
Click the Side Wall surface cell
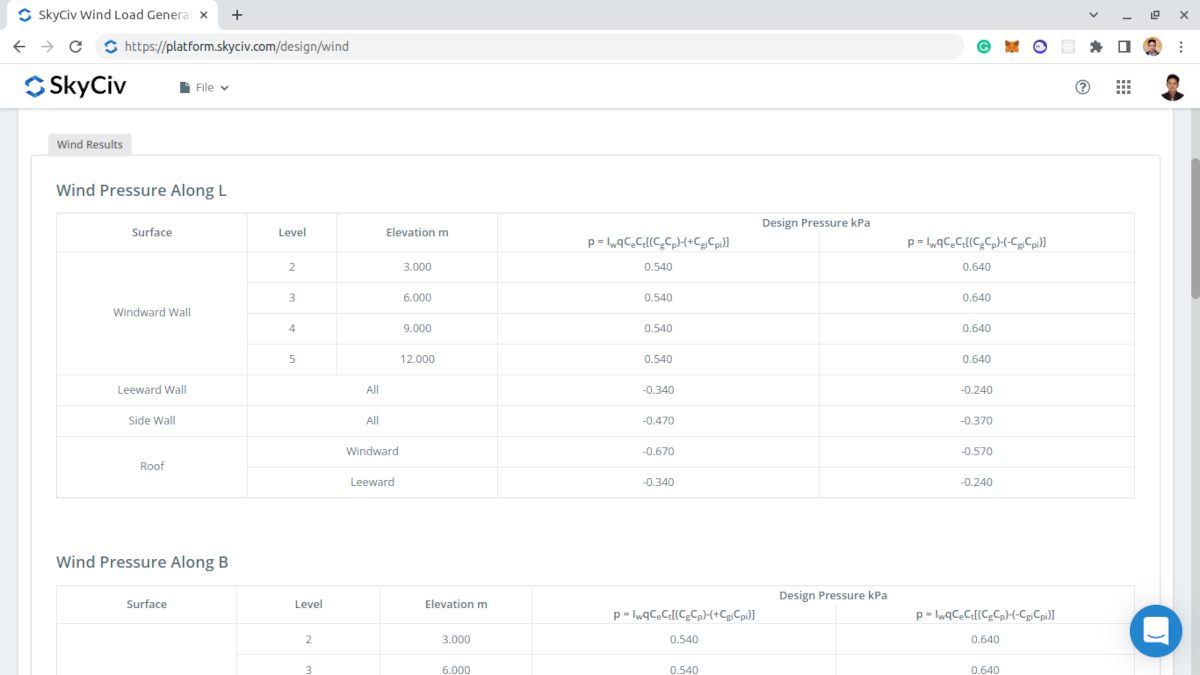[x=152, y=421]
